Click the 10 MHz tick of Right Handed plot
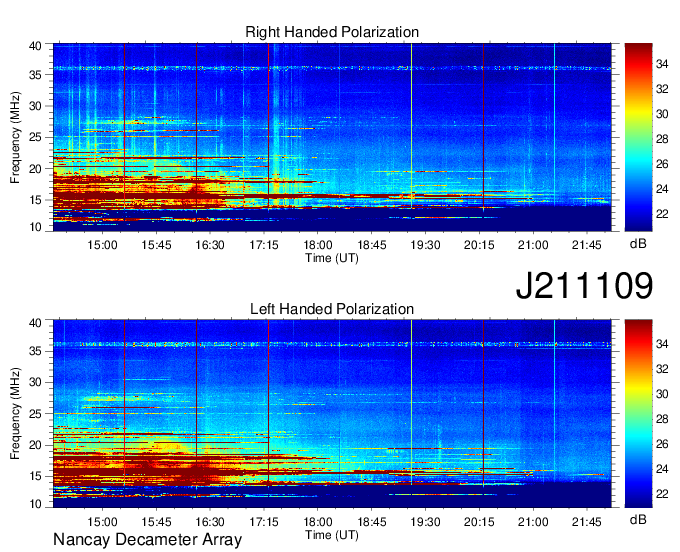Screen dimensions: 680x552 (x=35, y=227)
